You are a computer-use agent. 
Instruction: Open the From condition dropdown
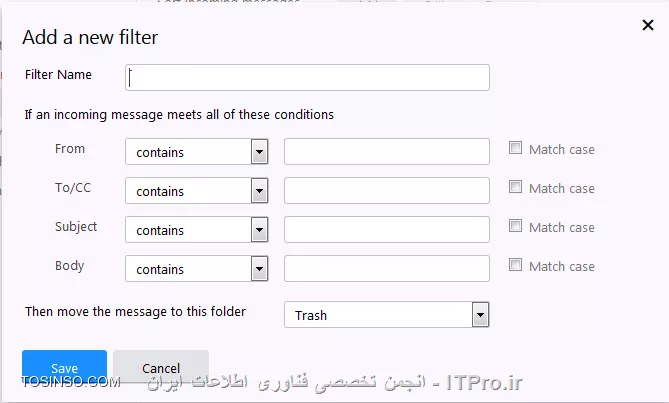pos(197,151)
